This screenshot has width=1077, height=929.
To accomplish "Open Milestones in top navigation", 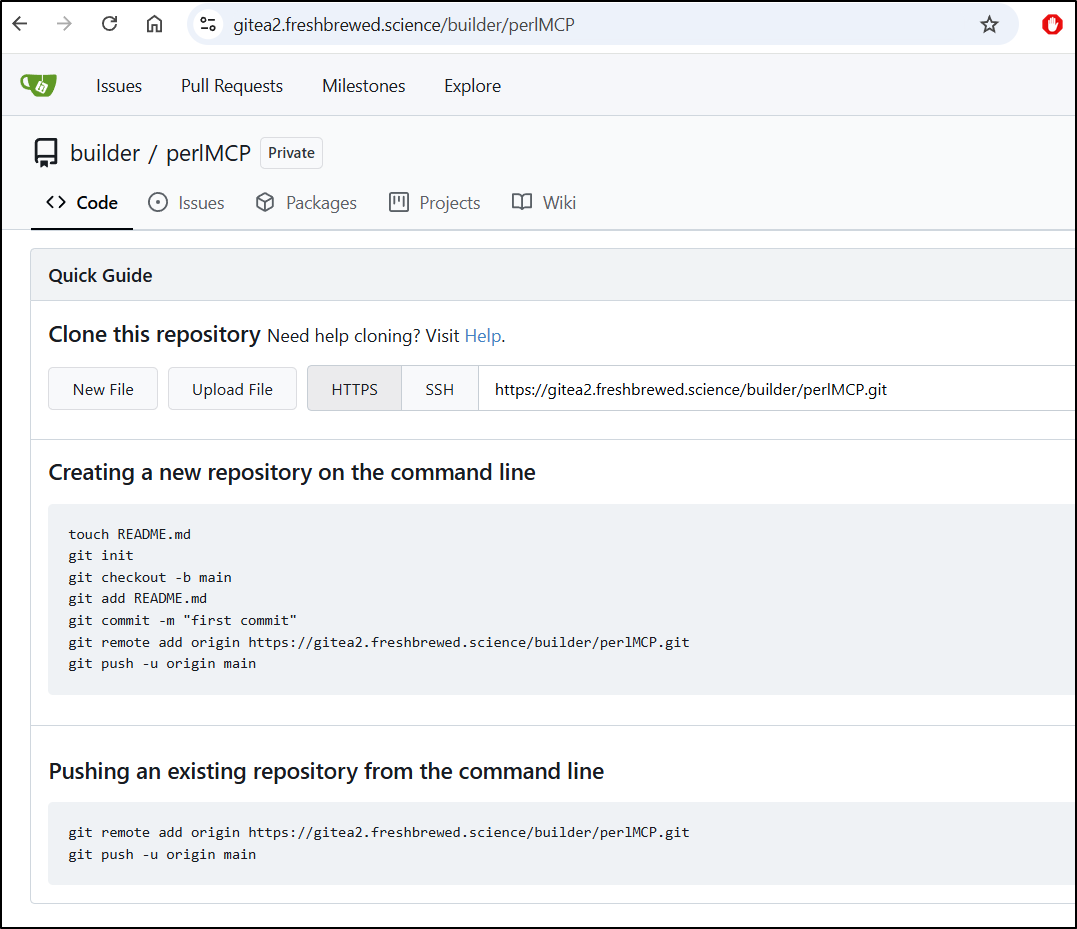I will (363, 86).
